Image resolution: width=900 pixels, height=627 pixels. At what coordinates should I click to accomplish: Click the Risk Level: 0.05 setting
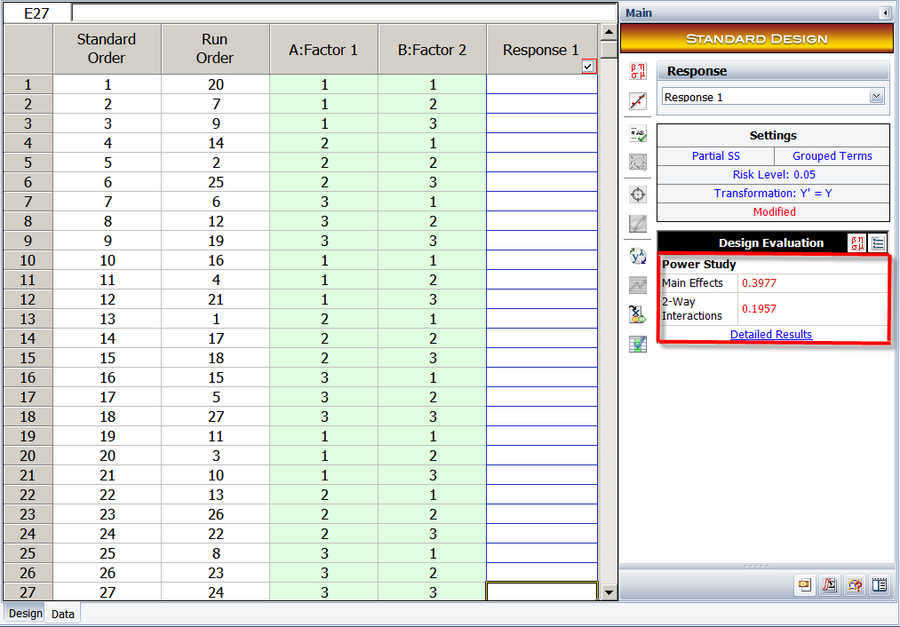(x=773, y=175)
